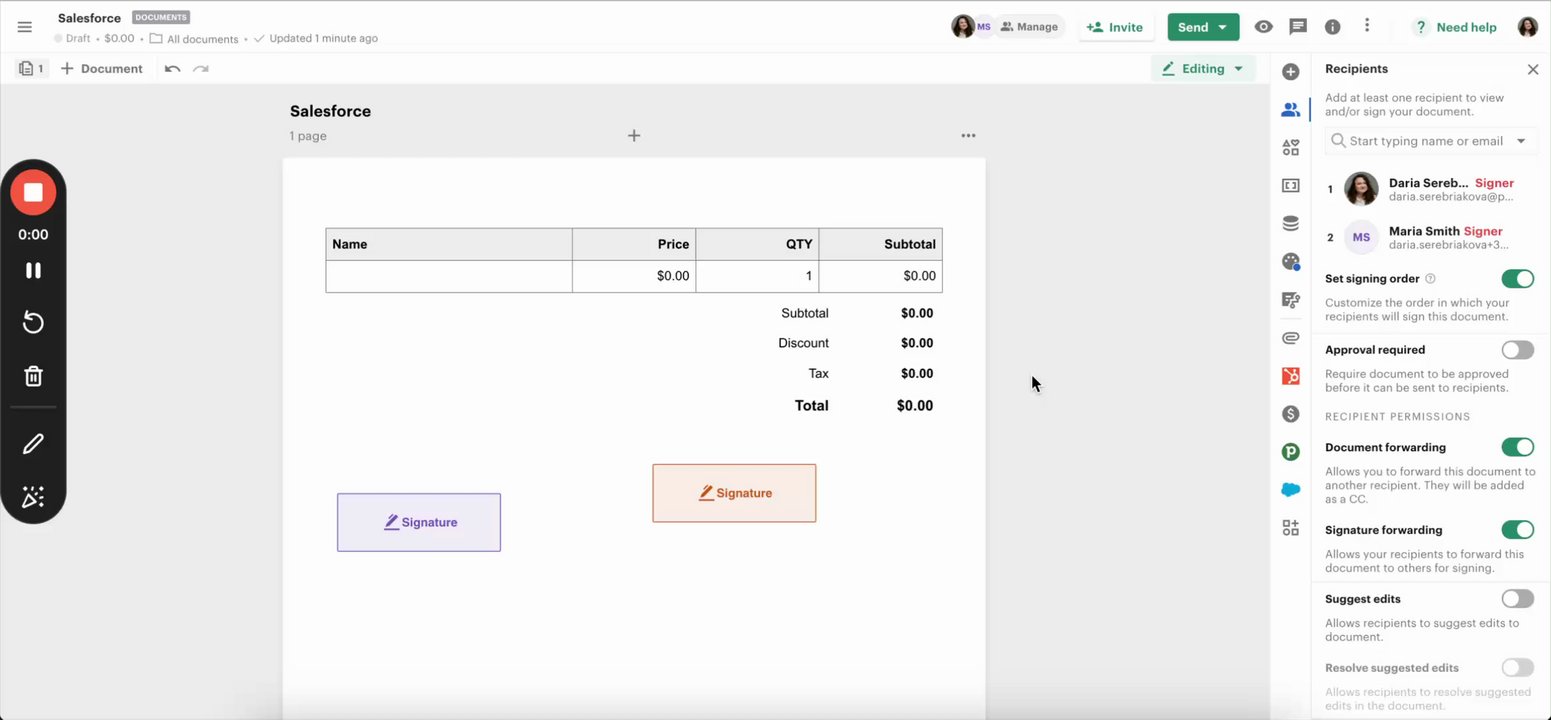Stop the screen recording
The image size is (1551, 720).
tap(33, 192)
